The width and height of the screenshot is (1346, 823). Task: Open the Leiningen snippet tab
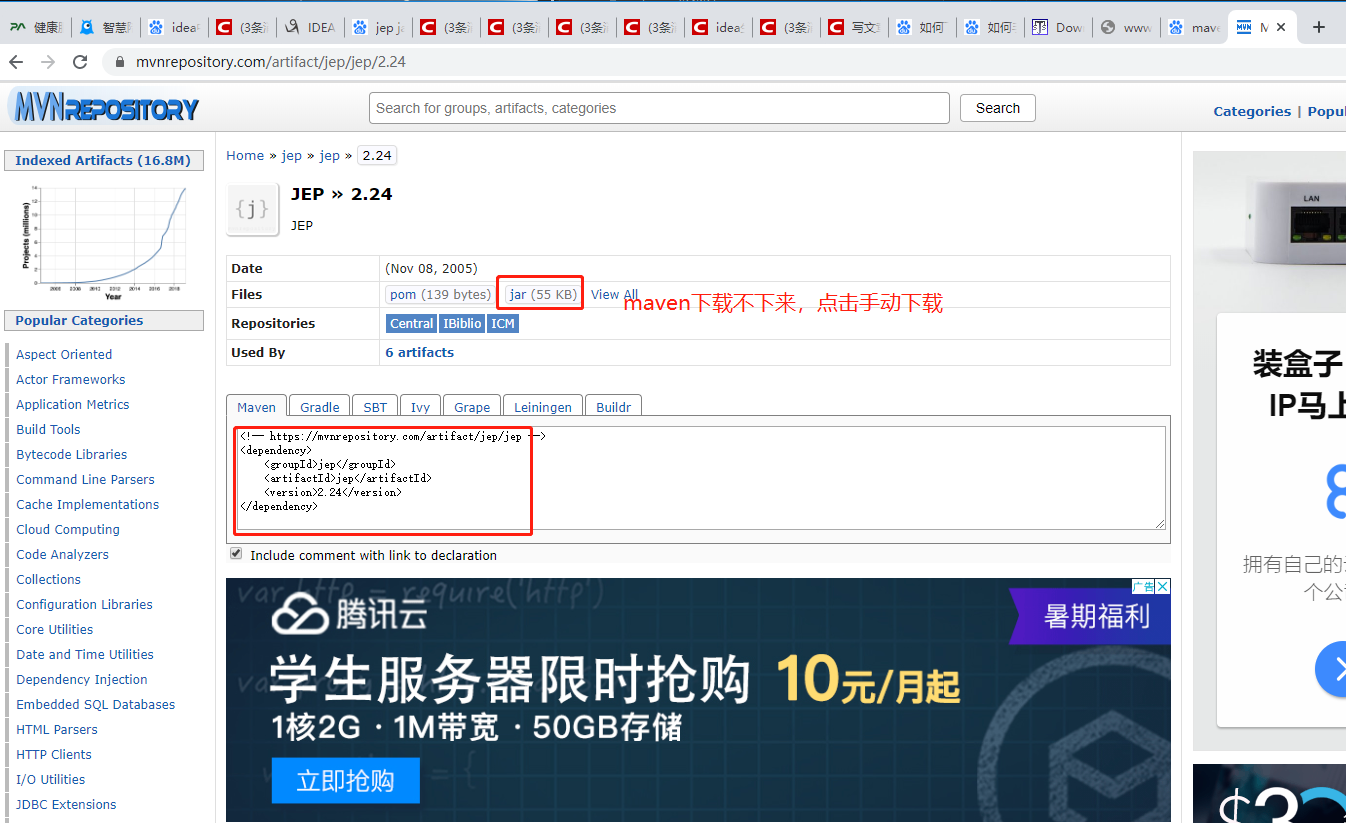(542, 407)
